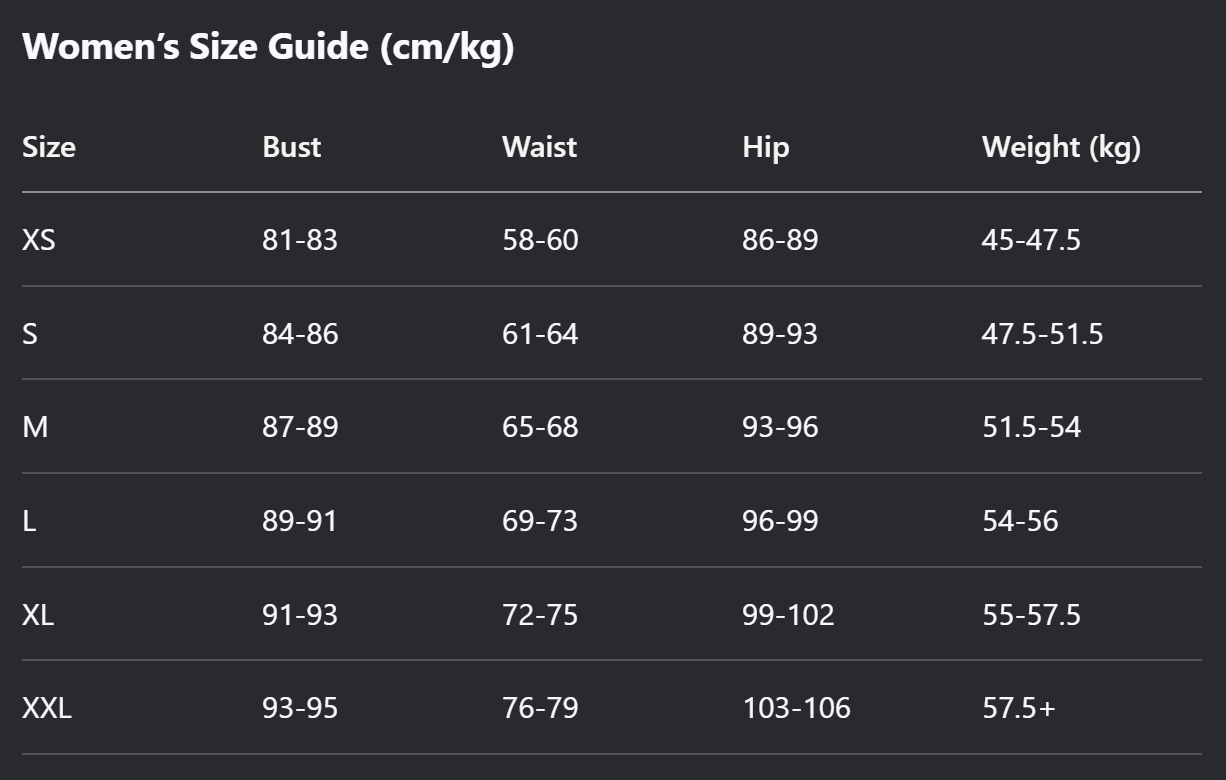
Task: Click the Waist column header
Action: click(x=540, y=147)
